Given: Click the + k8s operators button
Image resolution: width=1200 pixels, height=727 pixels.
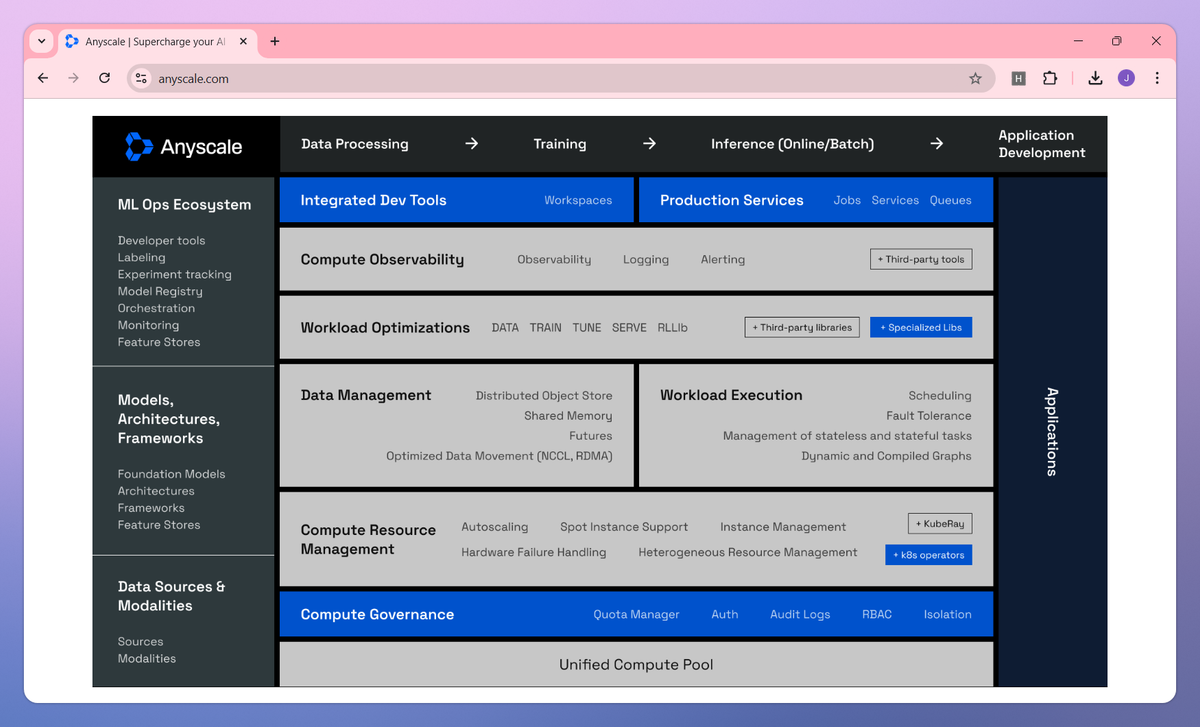Looking at the screenshot, I should pos(928,554).
